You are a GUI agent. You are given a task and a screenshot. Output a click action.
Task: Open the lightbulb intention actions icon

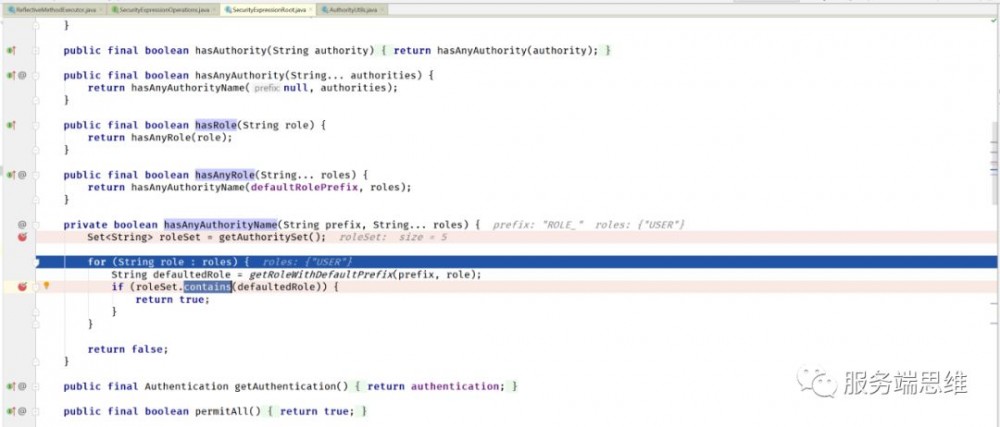point(46,286)
